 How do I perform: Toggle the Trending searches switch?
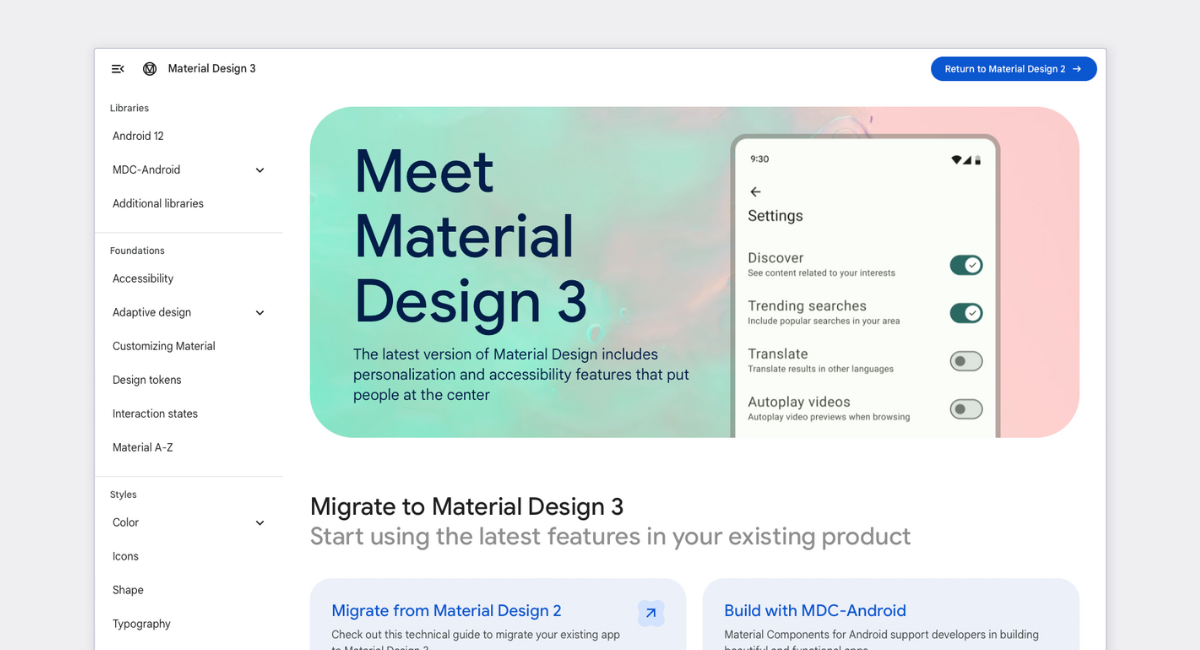point(966,313)
